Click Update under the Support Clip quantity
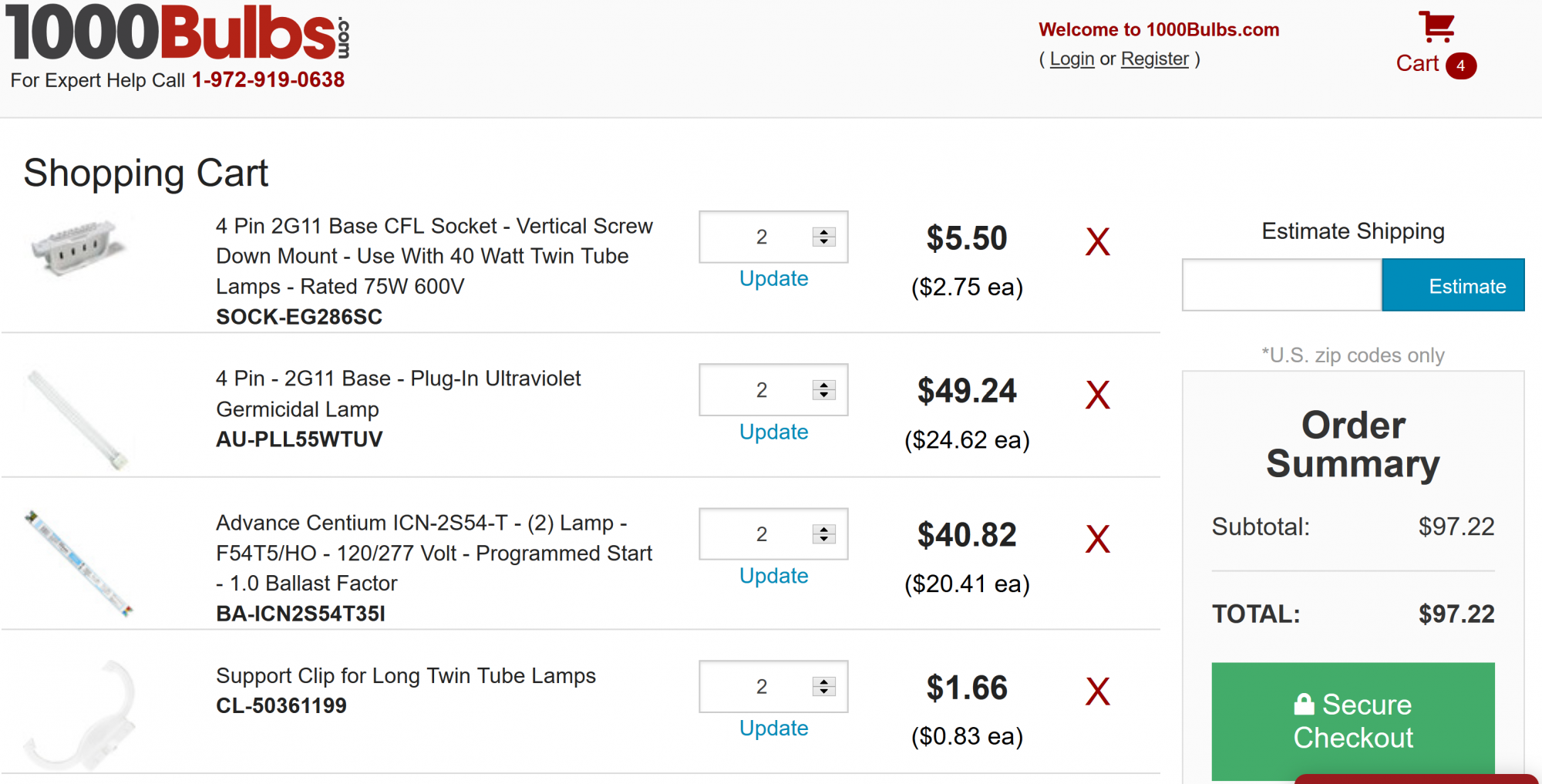Image resolution: width=1542 pixels, height=784 pixels. point(773,728)
